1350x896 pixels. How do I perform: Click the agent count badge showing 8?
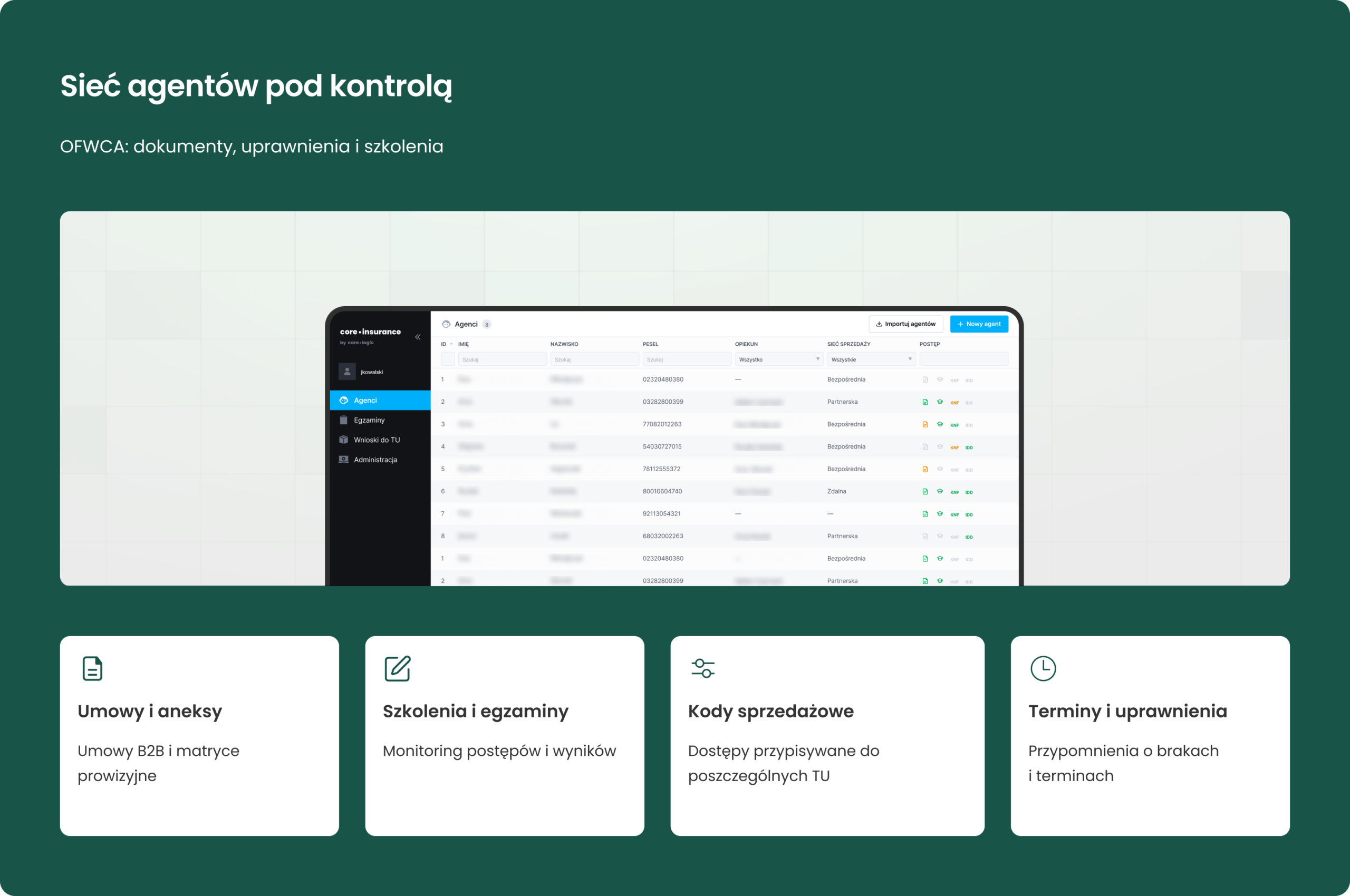[x=487, y=325]
